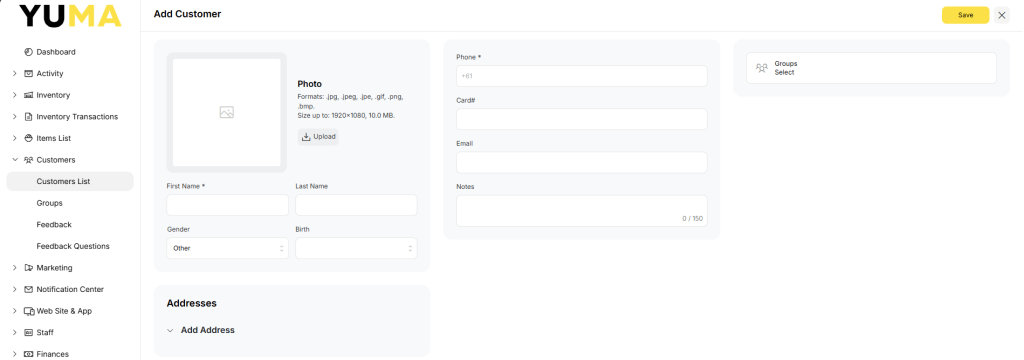The width and height of the screenshot is (1024, 360).
Task: Go to Dashboard menu item
Action: pos(56,52)
